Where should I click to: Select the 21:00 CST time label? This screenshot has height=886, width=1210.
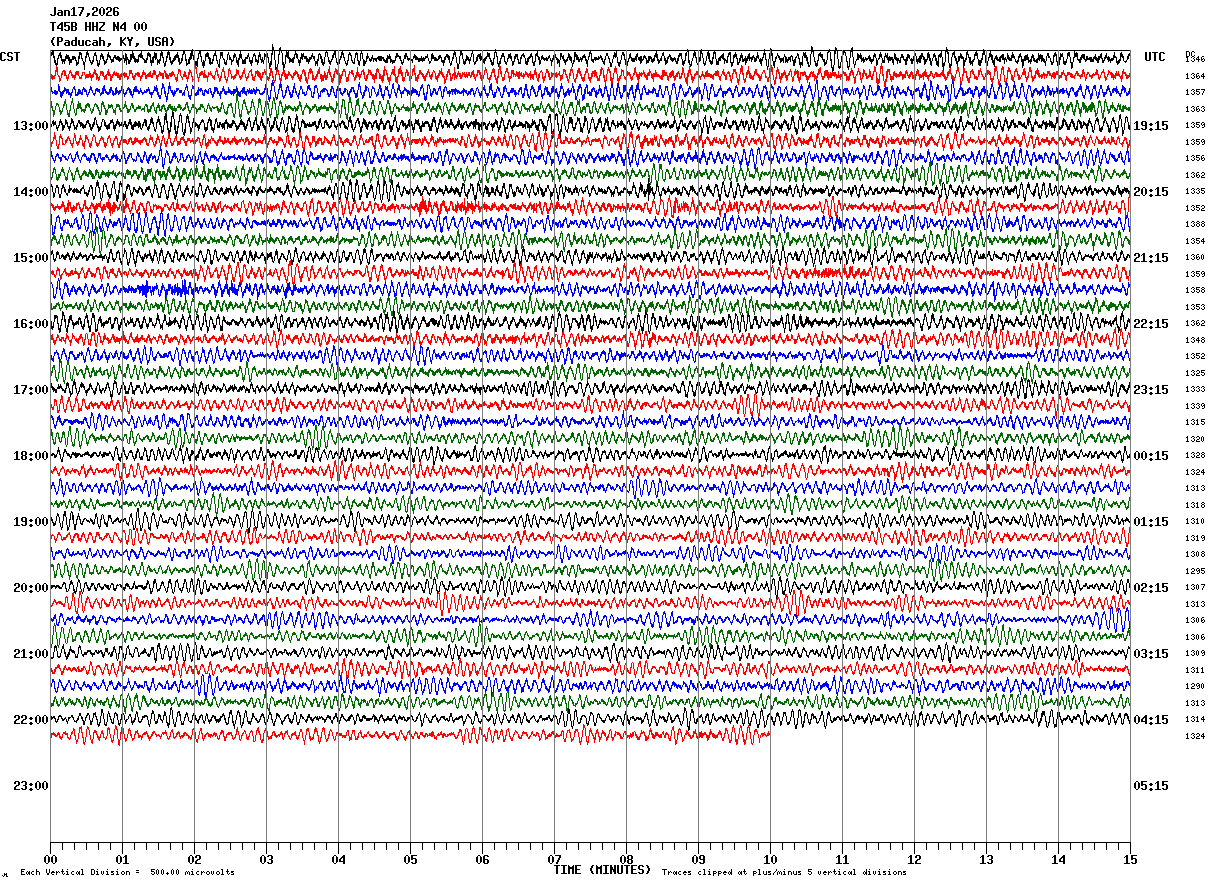pos(31,654)
